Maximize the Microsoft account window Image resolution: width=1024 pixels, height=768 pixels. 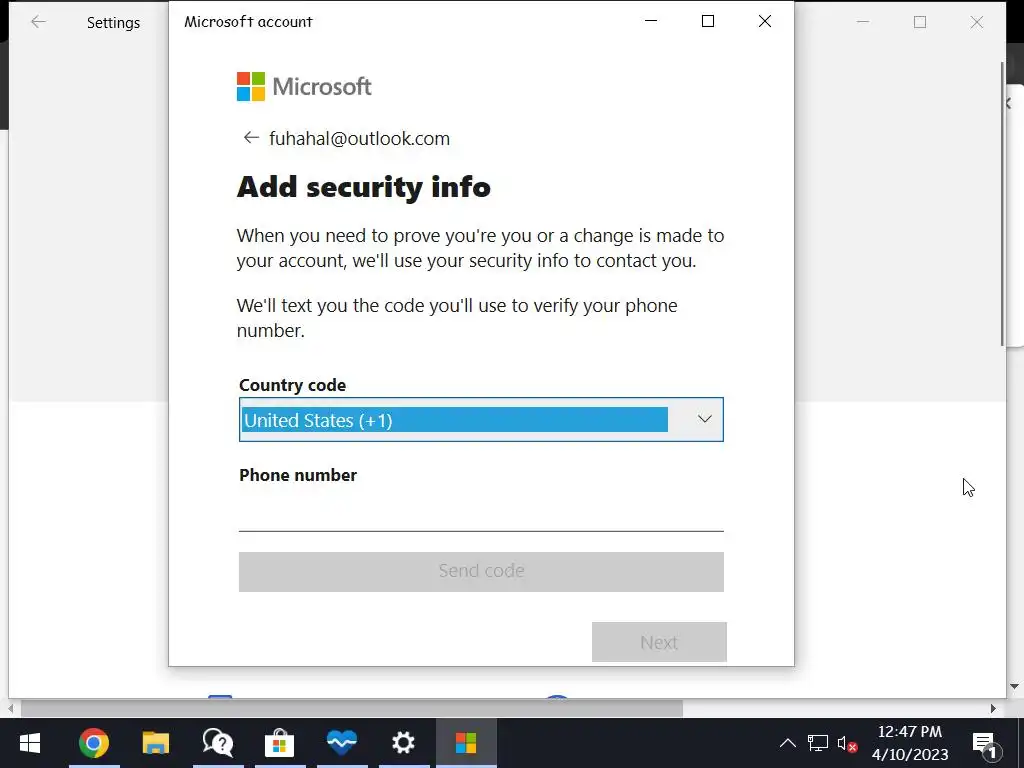pyautogui.click(x=707, y=21)
